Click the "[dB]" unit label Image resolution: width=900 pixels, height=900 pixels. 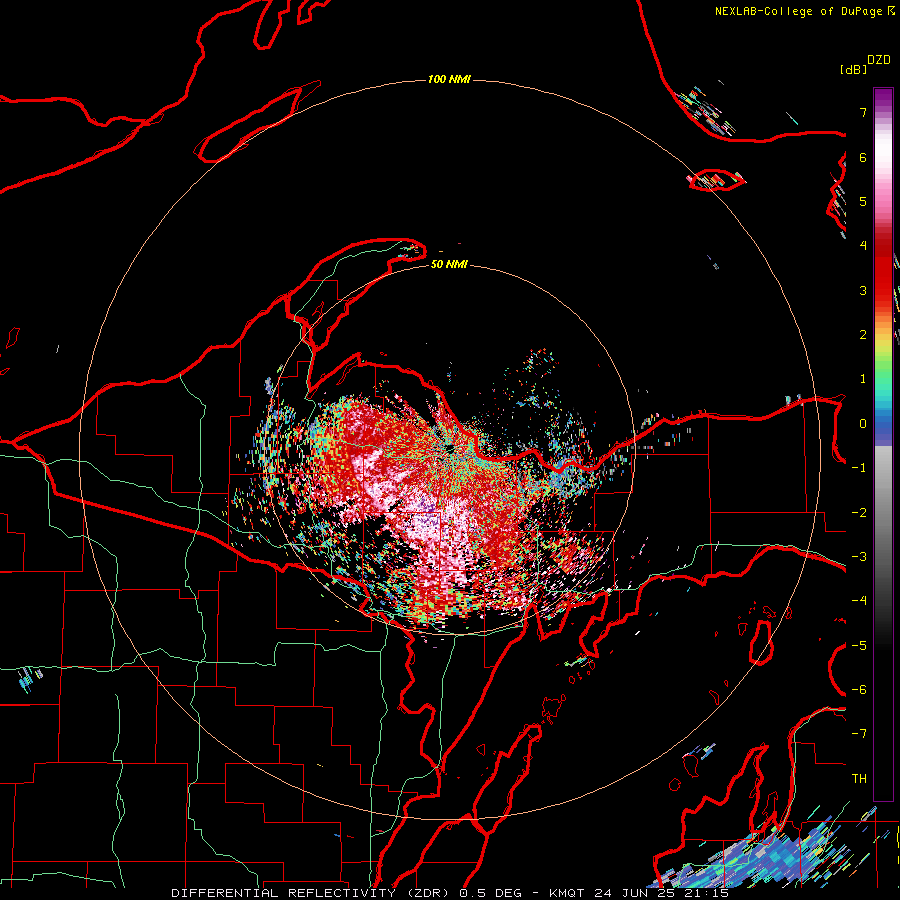[853, 69]
